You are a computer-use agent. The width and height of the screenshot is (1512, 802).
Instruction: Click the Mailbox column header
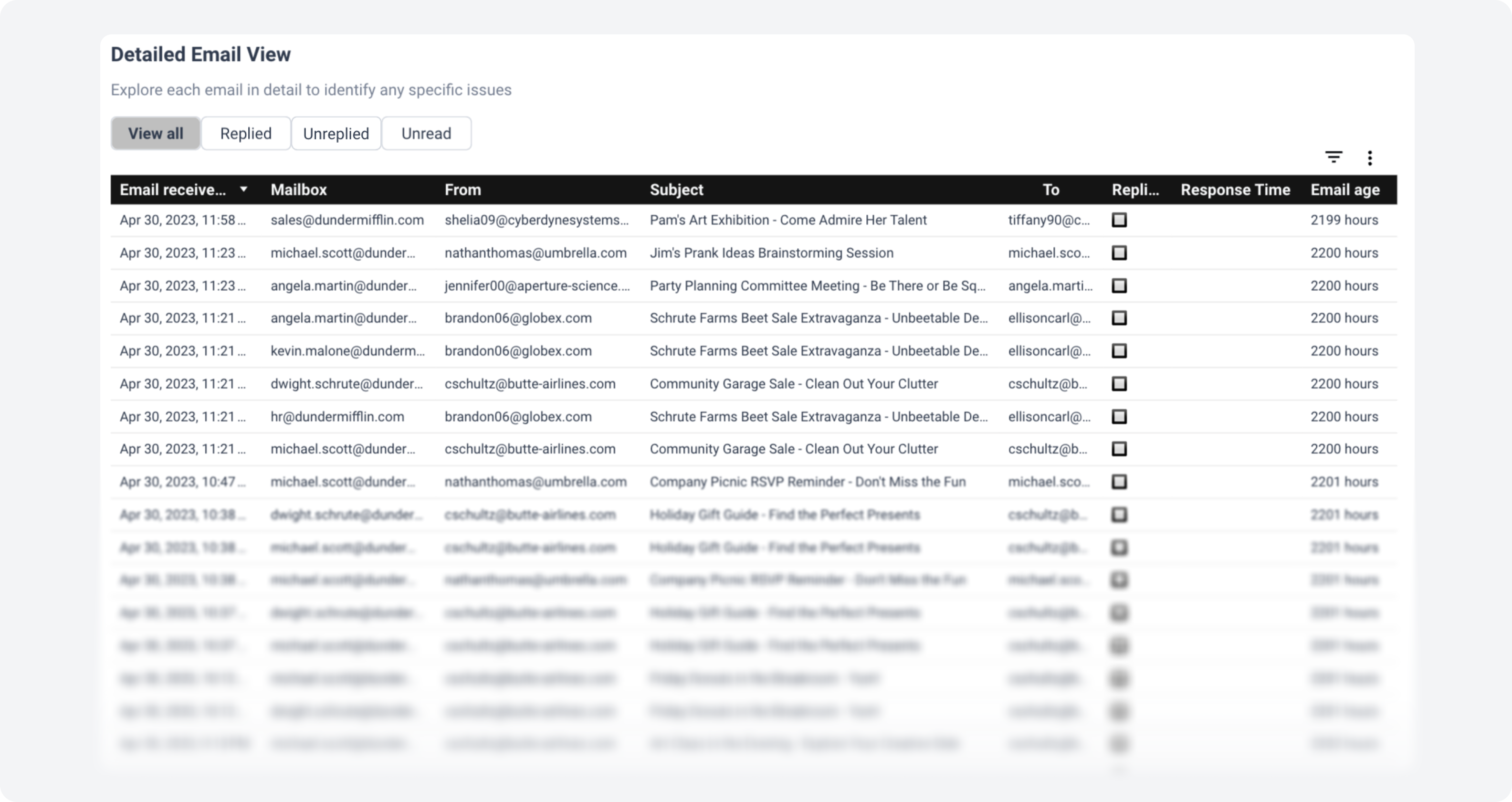(298, 190)
